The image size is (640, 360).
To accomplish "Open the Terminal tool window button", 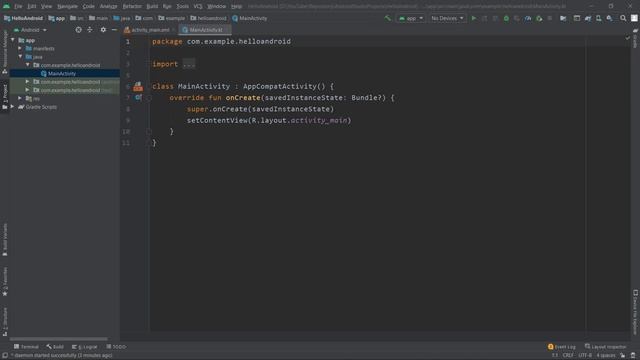I will 26,347.
